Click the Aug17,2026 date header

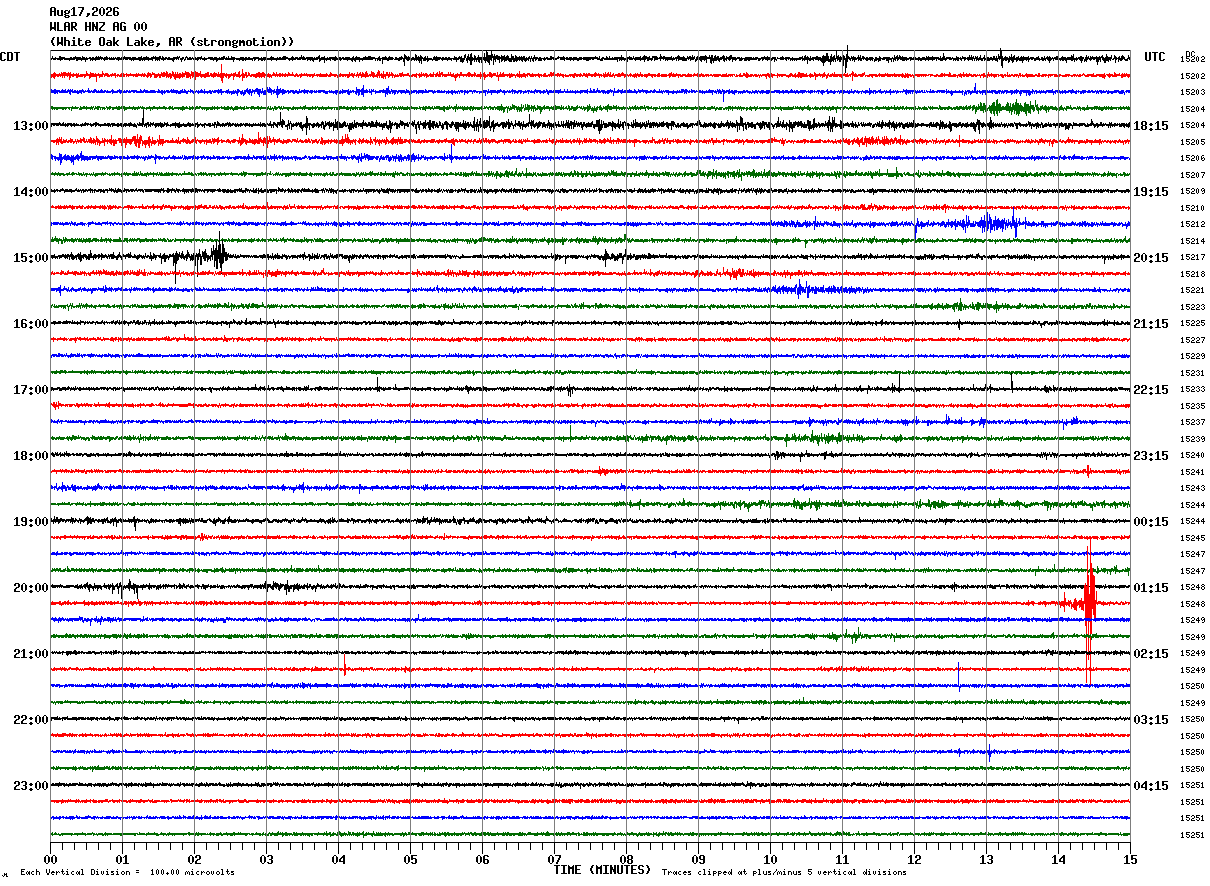tap(84, 12)
